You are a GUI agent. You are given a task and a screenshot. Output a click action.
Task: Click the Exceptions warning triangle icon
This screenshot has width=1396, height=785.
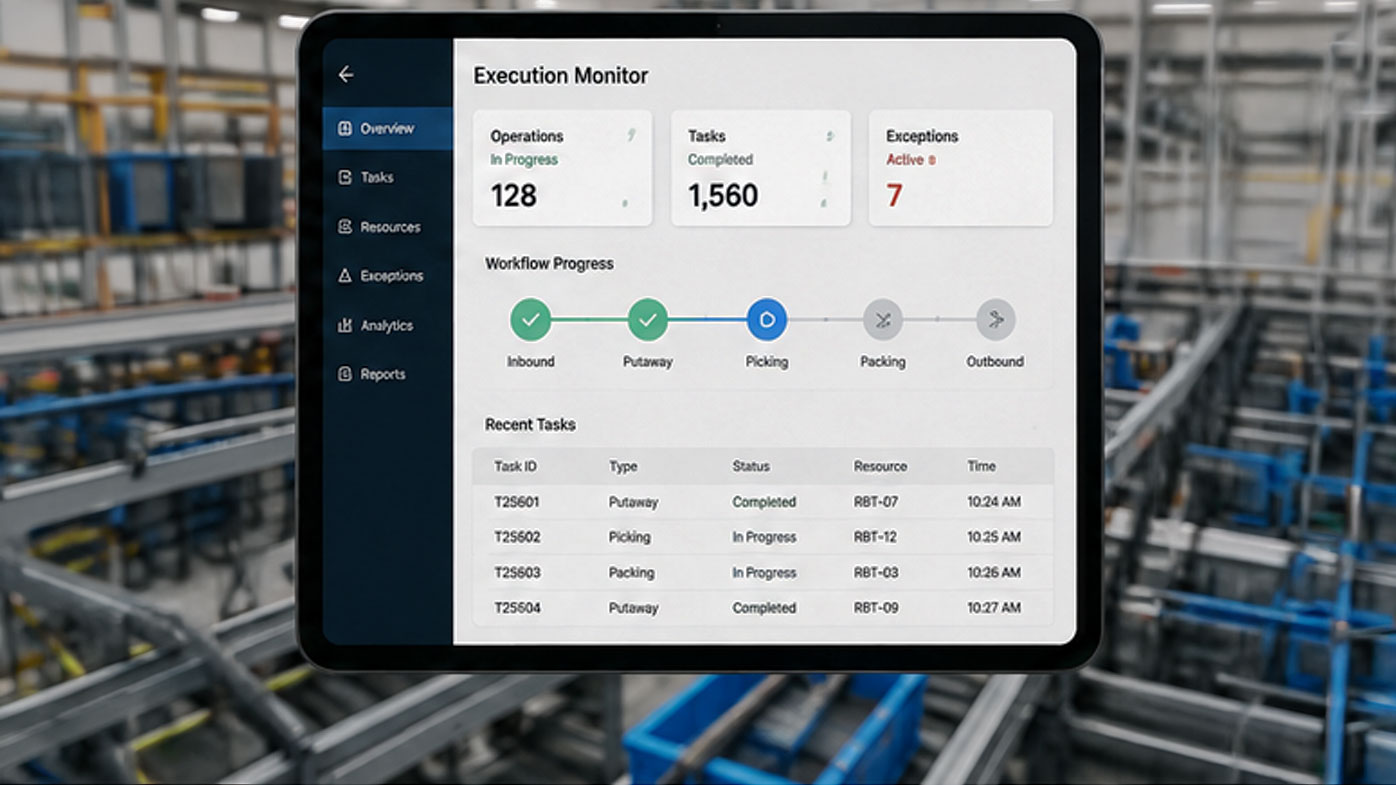click(x=345, y=275)
